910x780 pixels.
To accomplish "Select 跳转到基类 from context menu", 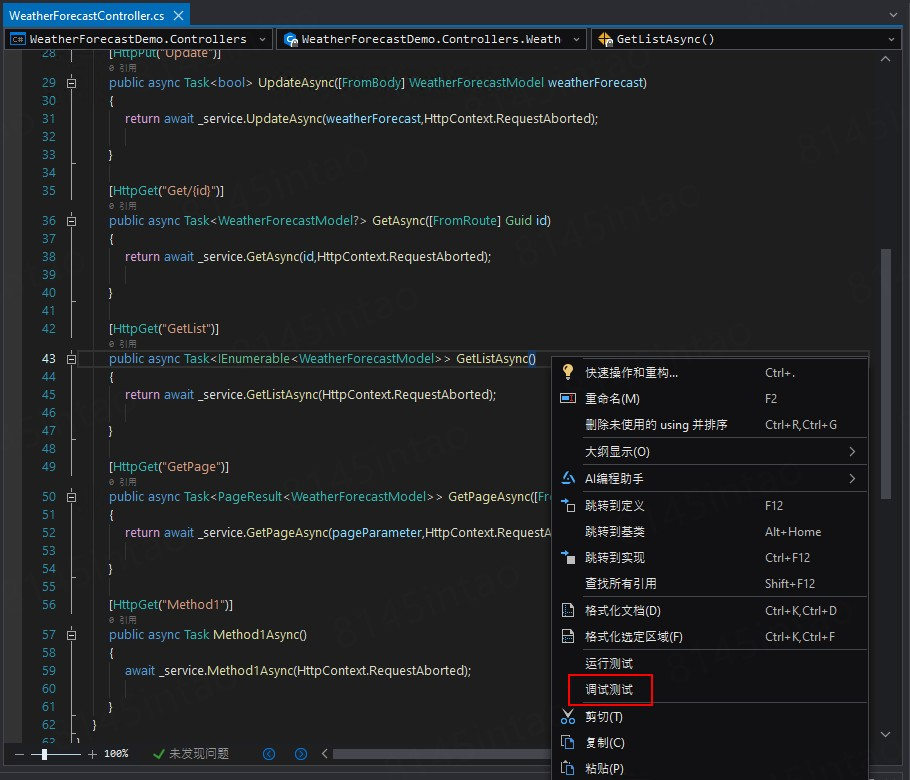I will click(710, 531).
